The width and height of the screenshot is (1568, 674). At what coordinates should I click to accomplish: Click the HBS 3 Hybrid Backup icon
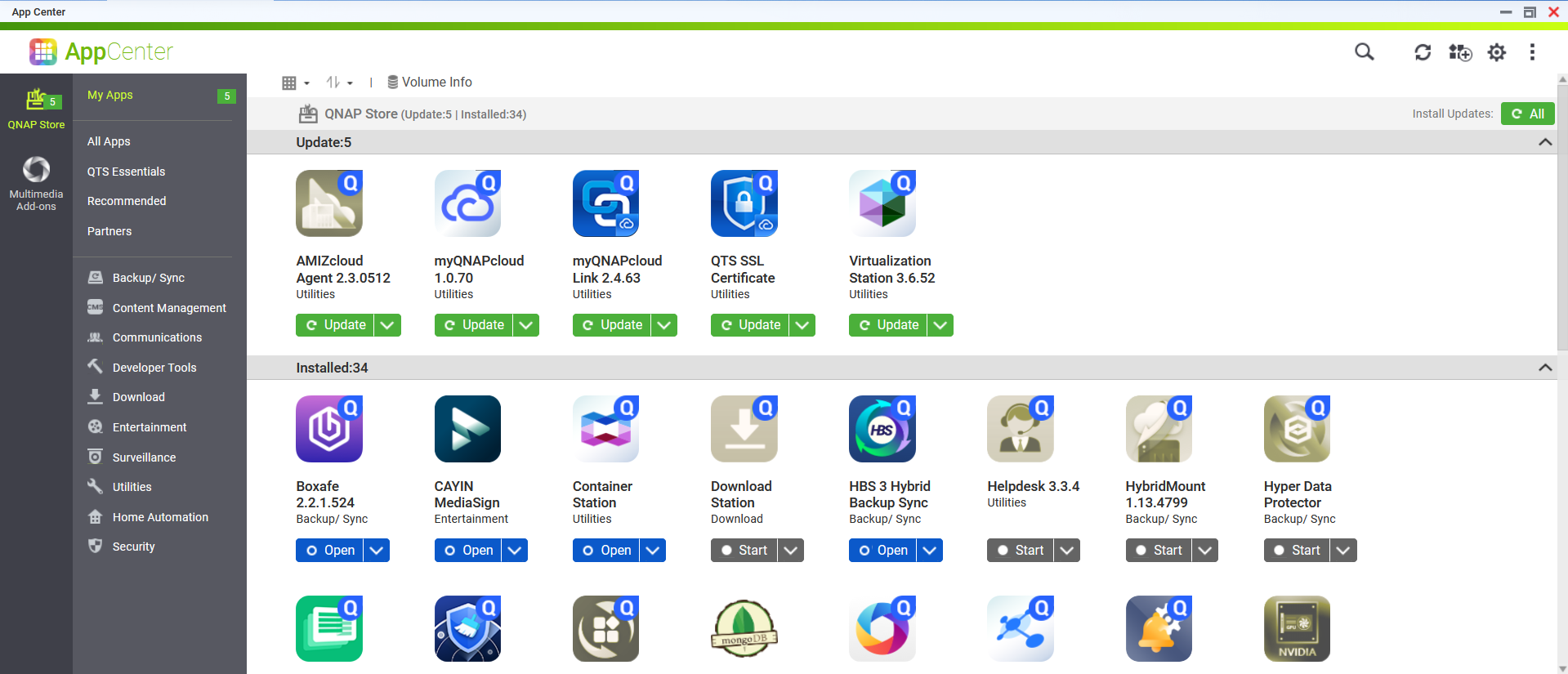(882, 429)
